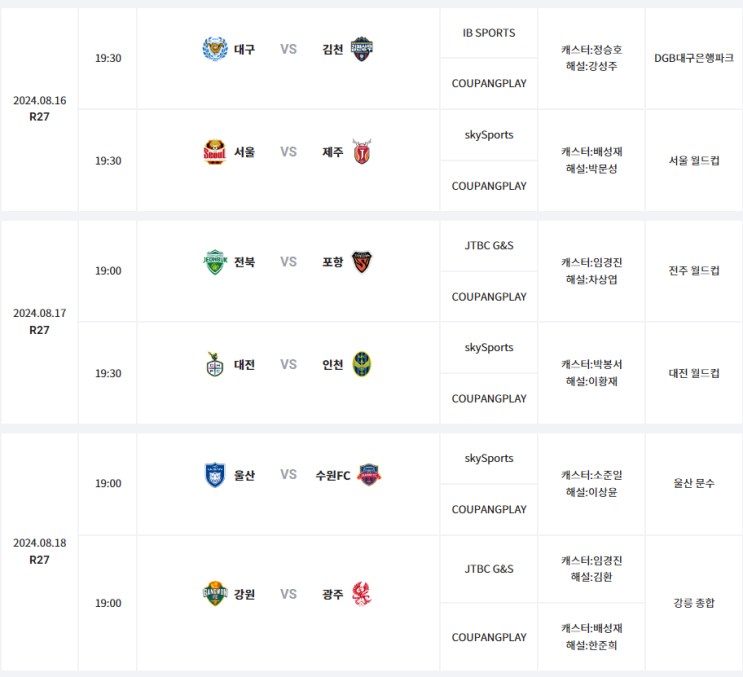Click skySports for the 울산 vs 수원FC match
Screen dimensions: 743x677
coord(489,458)
